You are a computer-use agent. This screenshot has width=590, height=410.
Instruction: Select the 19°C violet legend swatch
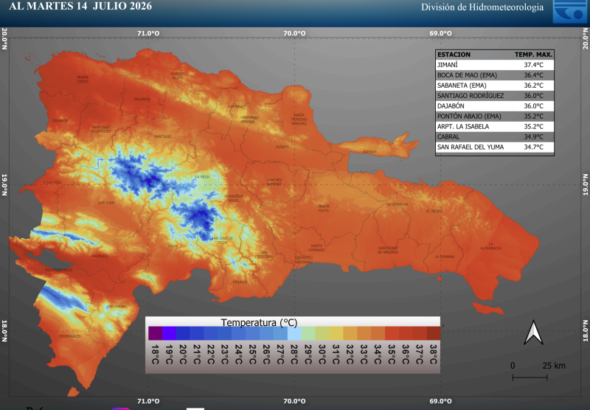[x=169, y=333]
